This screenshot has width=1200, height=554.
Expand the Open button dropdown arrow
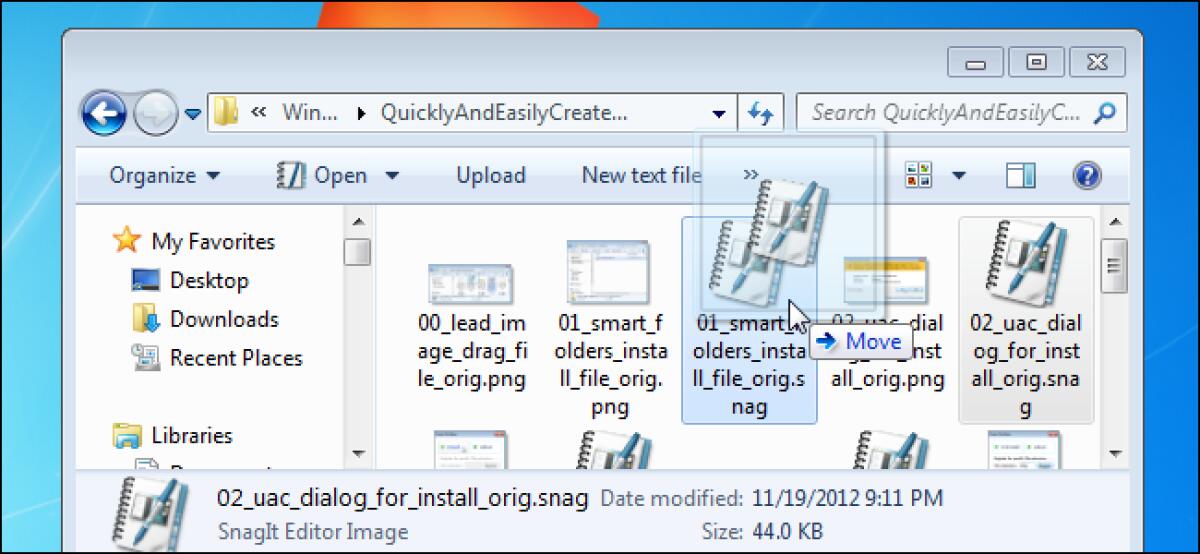[392, 175]
